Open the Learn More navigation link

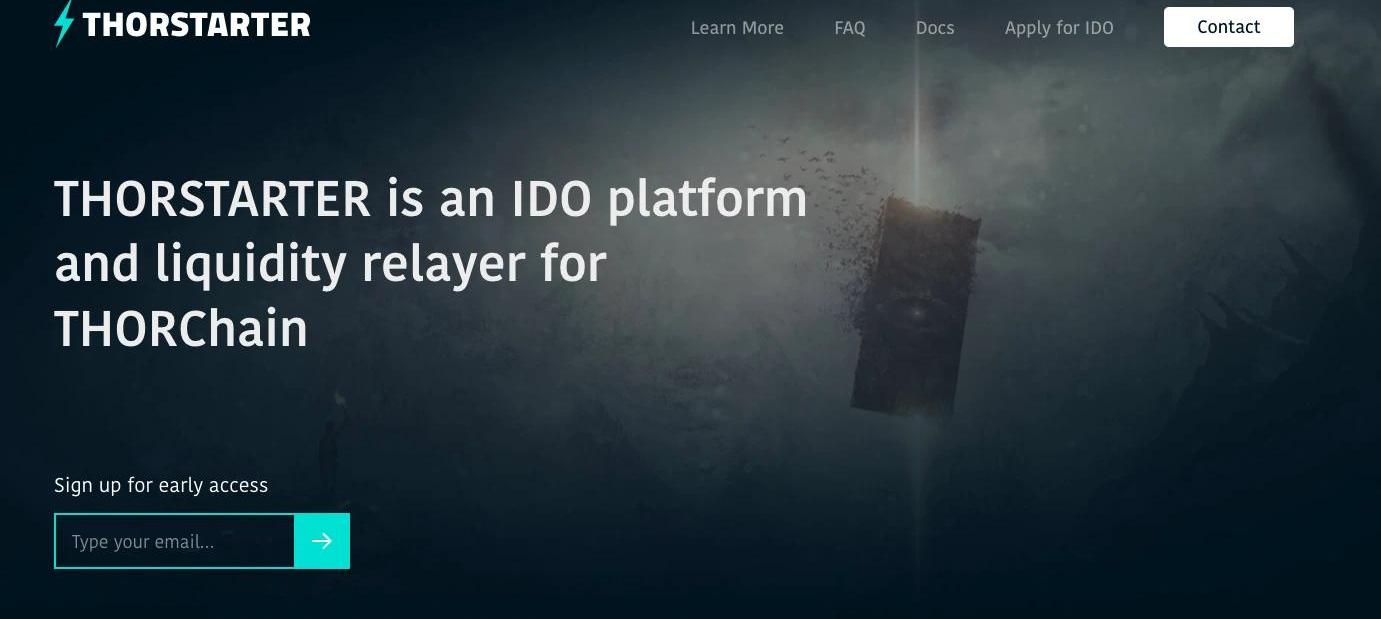click(737, 28)
